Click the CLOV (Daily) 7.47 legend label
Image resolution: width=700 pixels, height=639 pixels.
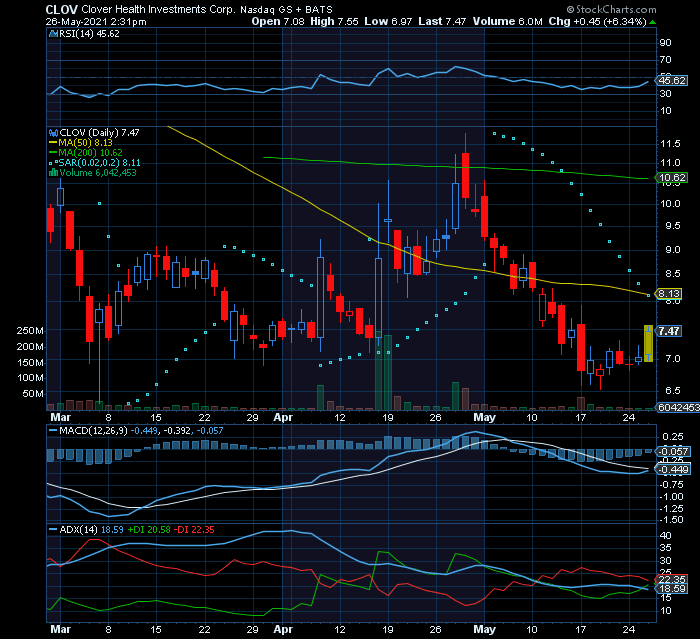pyautogui.click(x=99, y=133)
